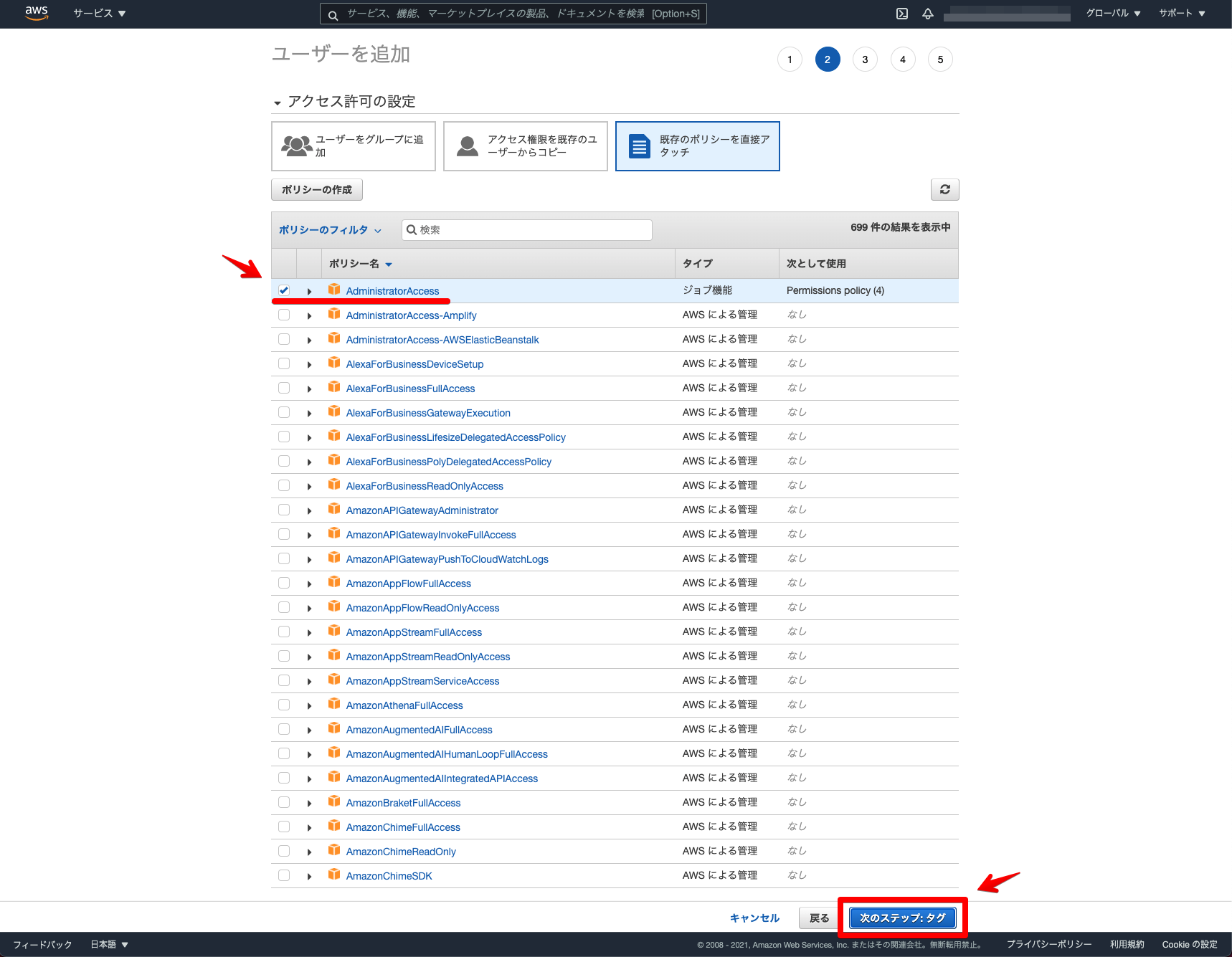Check the AmazonAppFlowReadOnlyAccess checkbox

click(284, 607)
